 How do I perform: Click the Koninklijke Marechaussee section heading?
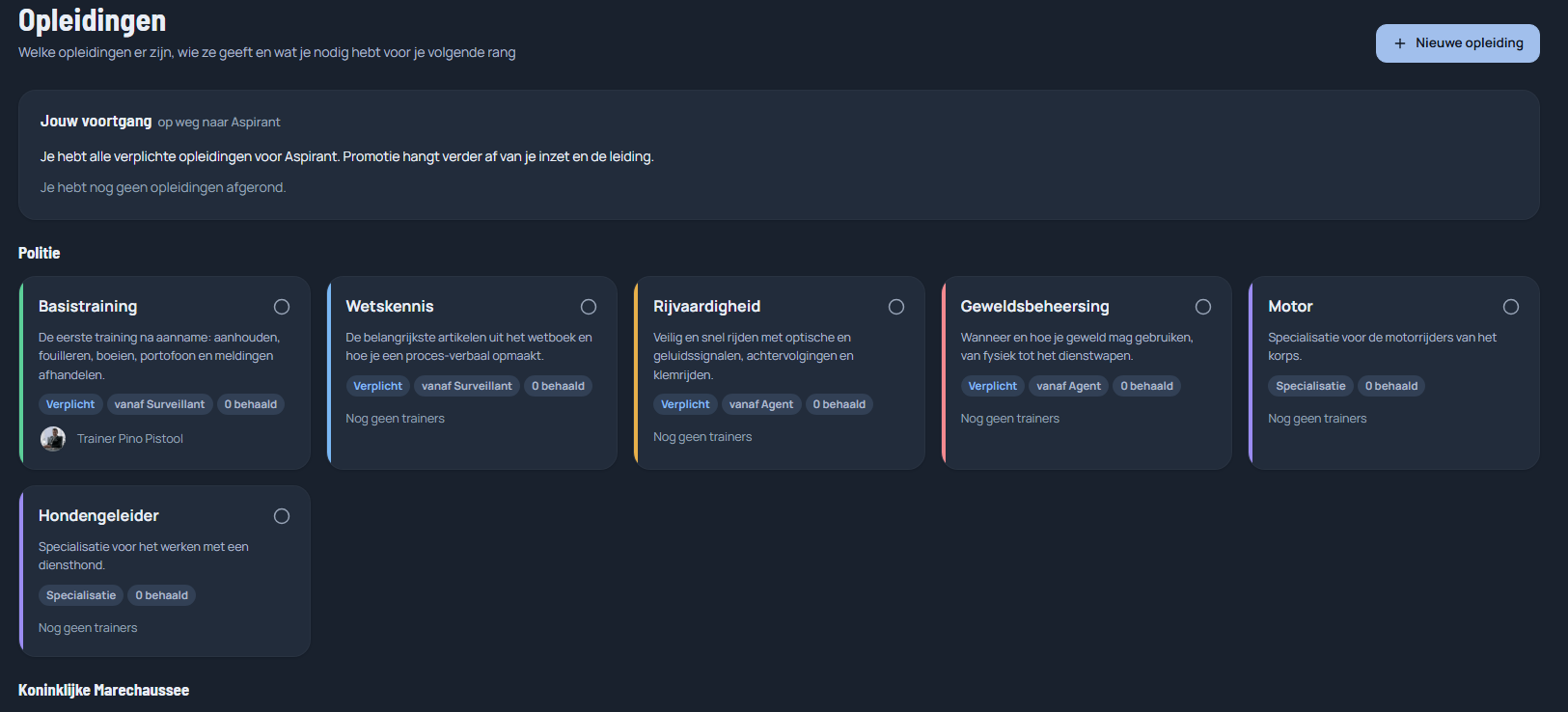pos(104,690)
